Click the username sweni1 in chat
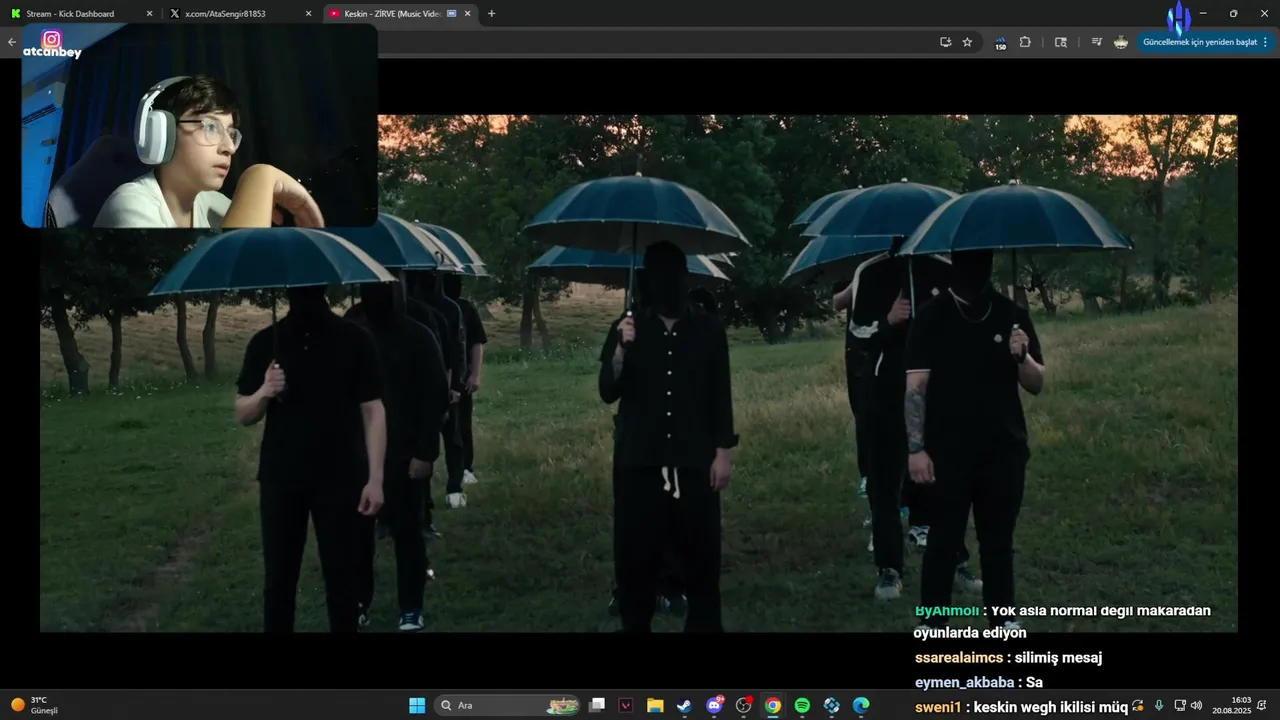The image size is (1280, 720). [938, 707]
